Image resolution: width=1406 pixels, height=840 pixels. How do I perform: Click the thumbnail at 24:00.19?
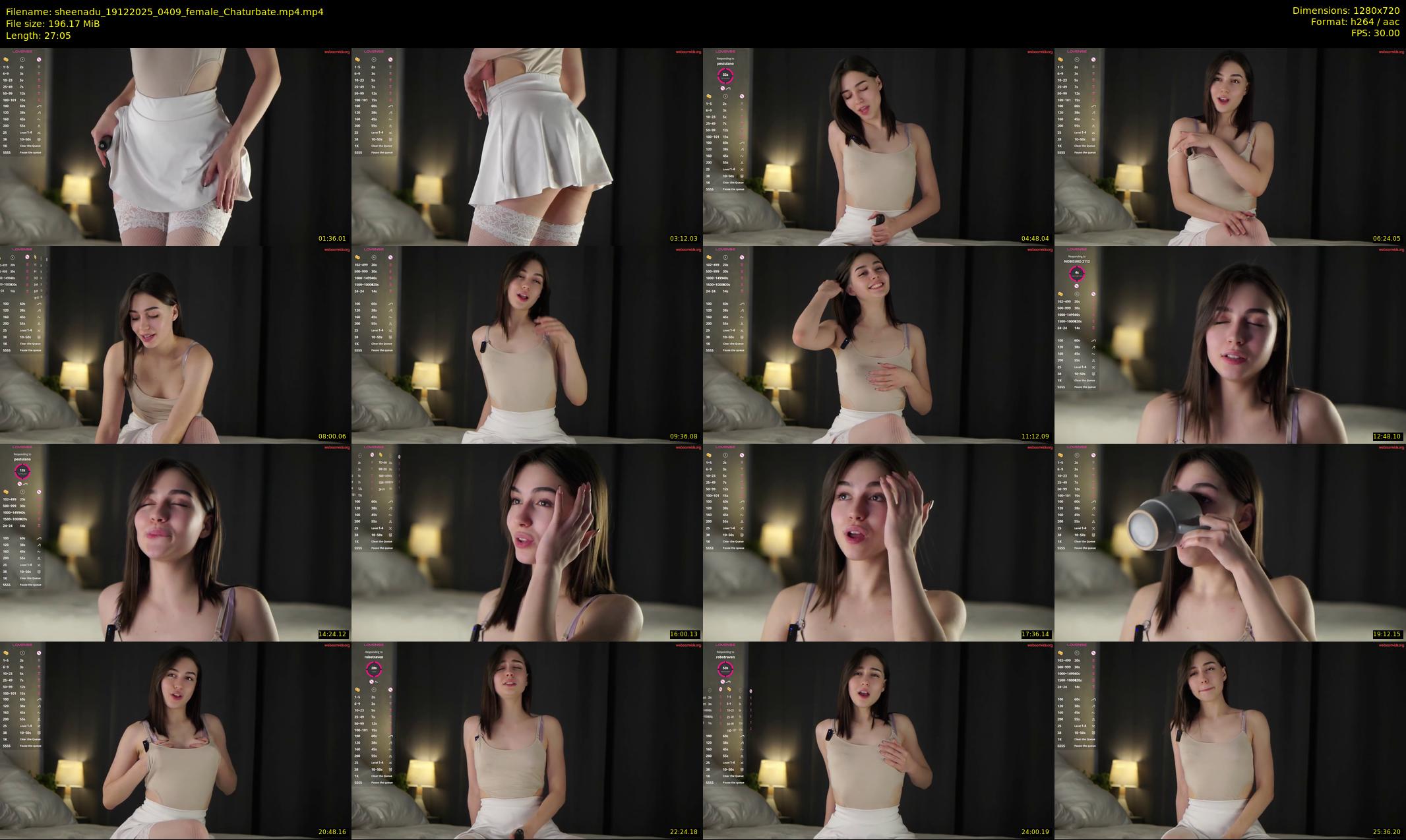click(878, 740)
